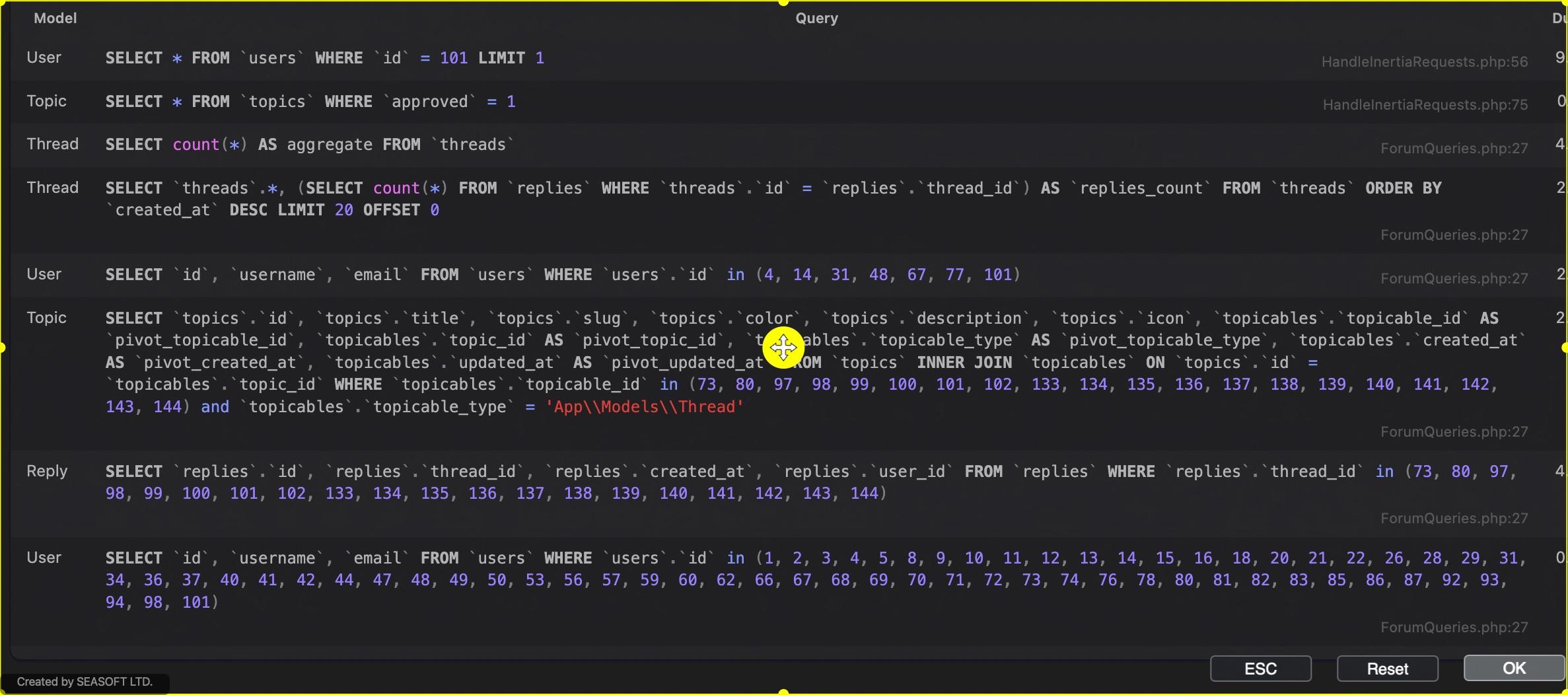Select the Thread model cell for count aggregate query
The image size is (1568, 695).
[52, 144]
